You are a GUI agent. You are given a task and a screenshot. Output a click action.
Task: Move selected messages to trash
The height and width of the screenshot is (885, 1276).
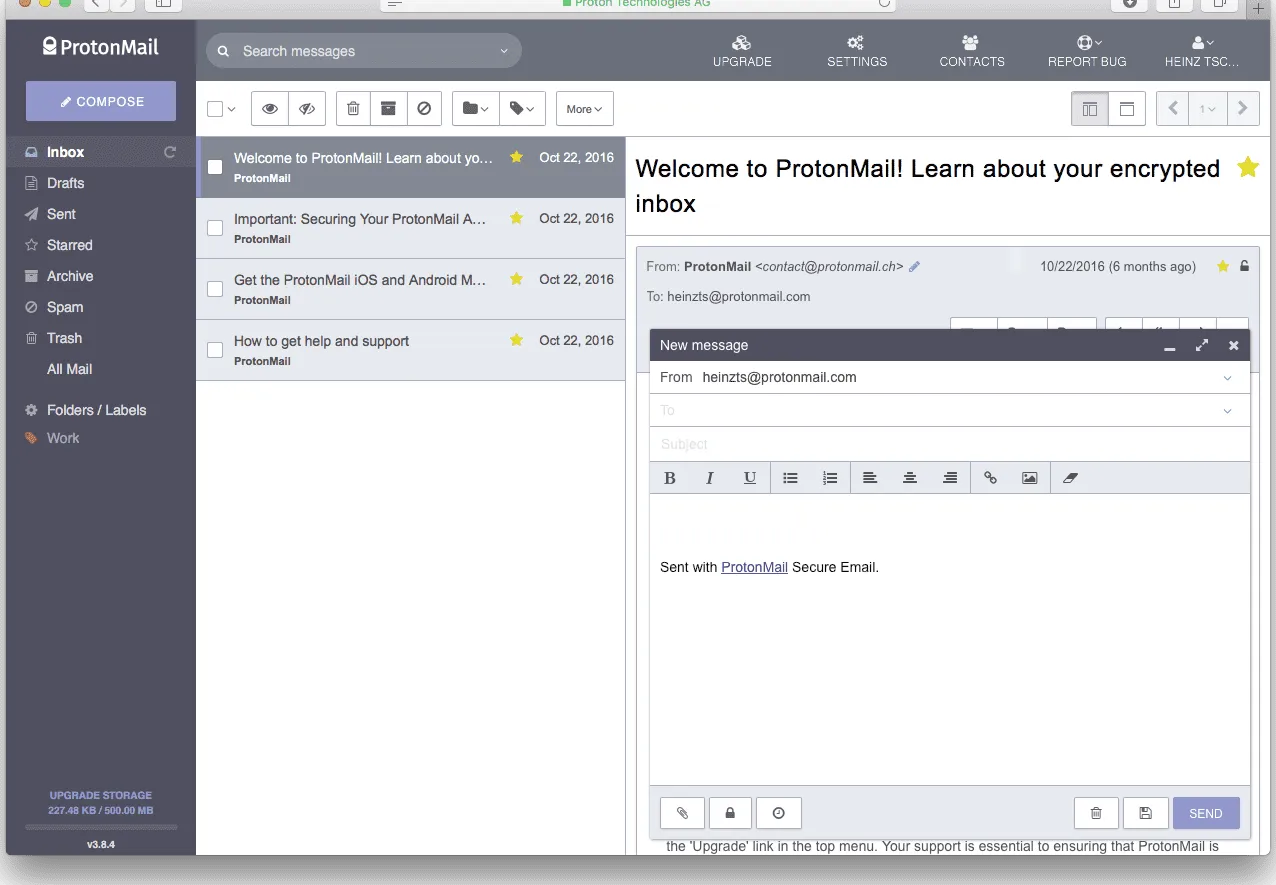[352, 108]
